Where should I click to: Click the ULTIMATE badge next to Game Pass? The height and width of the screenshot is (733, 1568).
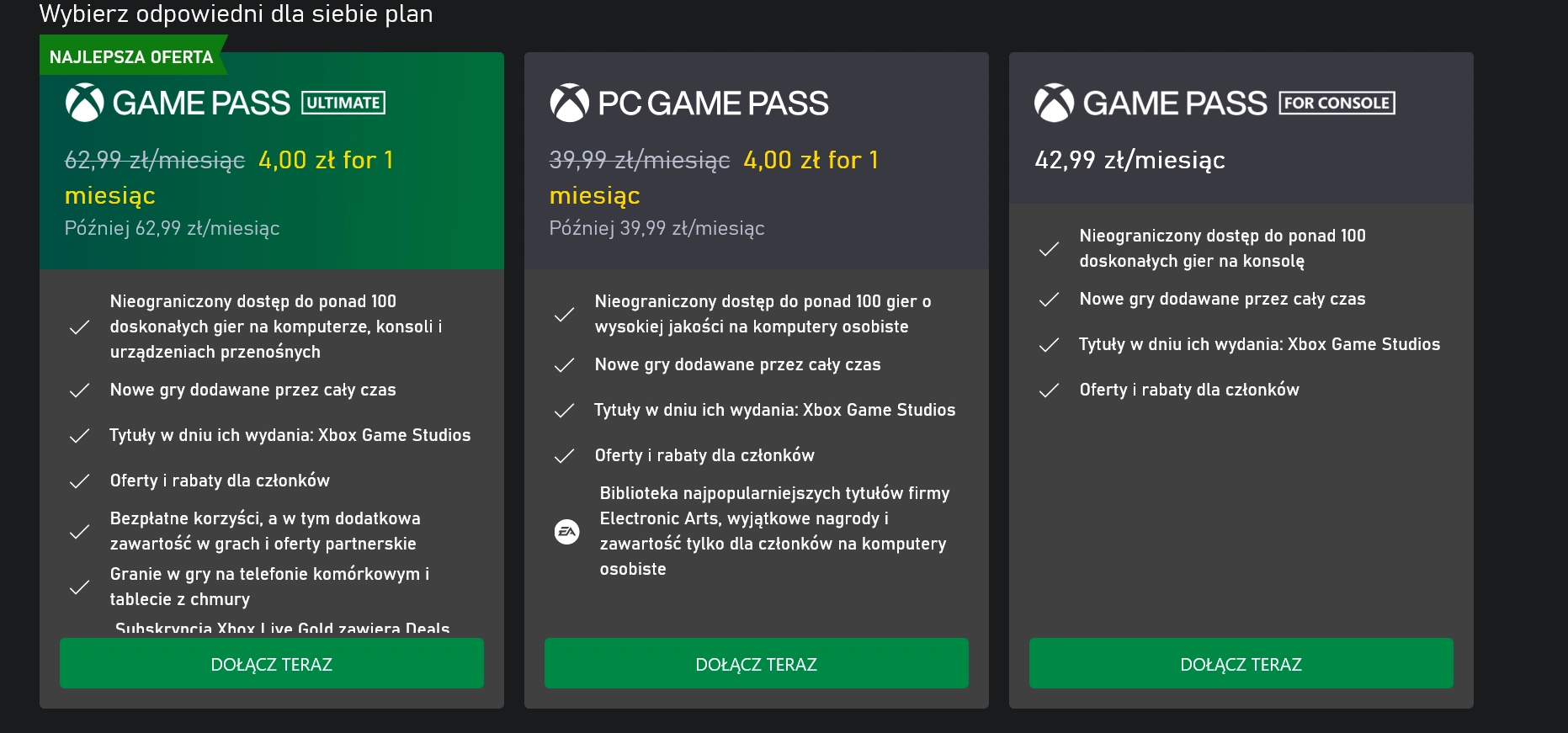click(x=343, y=103)
